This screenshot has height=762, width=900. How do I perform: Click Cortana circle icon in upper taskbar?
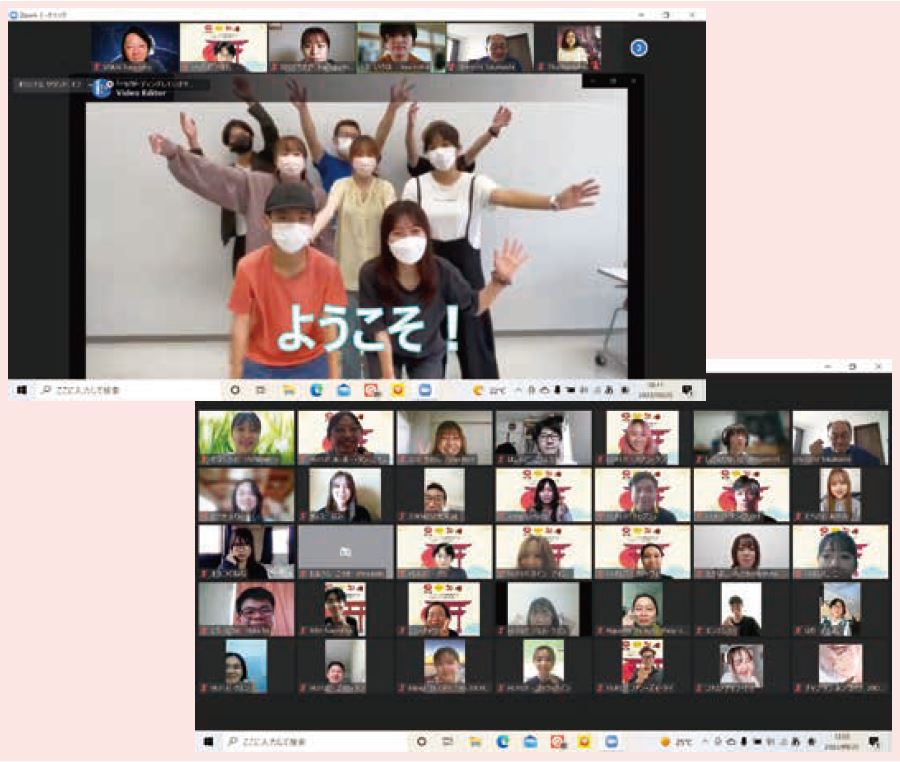[x=235, y=390]
